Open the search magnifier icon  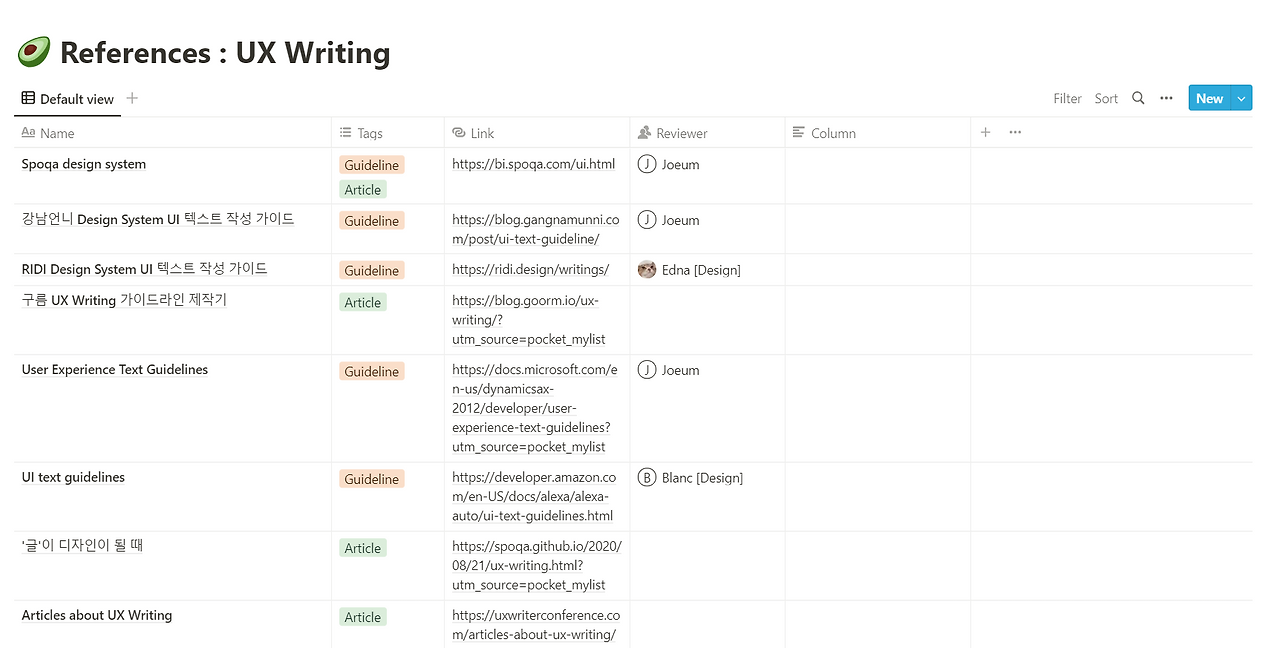[x=1138, y=98]
